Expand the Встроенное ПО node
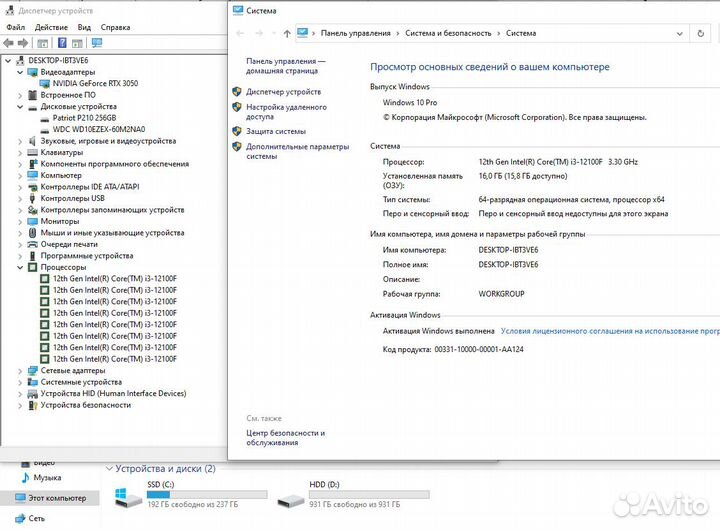The height and width of the screenshot is (530, 720). (20, 96)
